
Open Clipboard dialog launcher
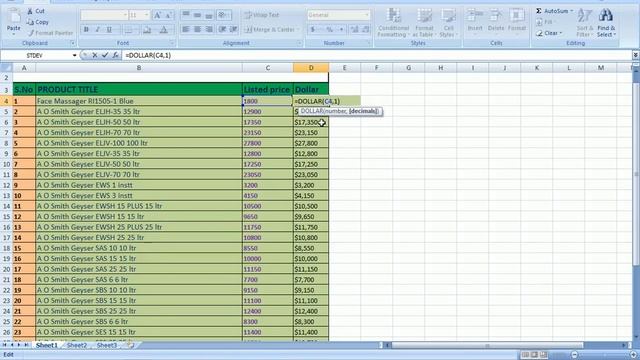73,43
